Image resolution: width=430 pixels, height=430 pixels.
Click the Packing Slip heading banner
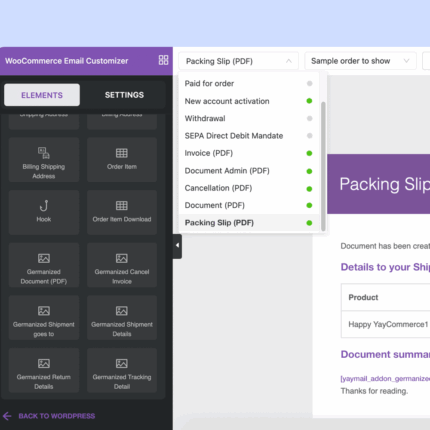tap(379, 184)
